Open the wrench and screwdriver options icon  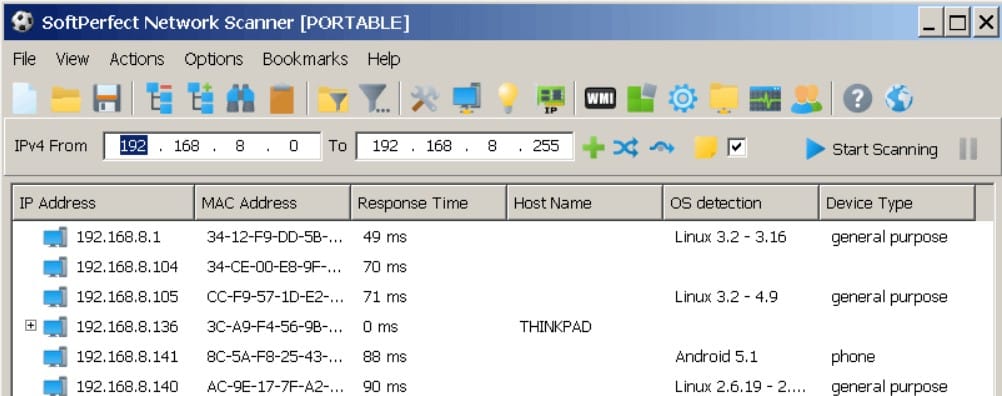tap(424, 99)
